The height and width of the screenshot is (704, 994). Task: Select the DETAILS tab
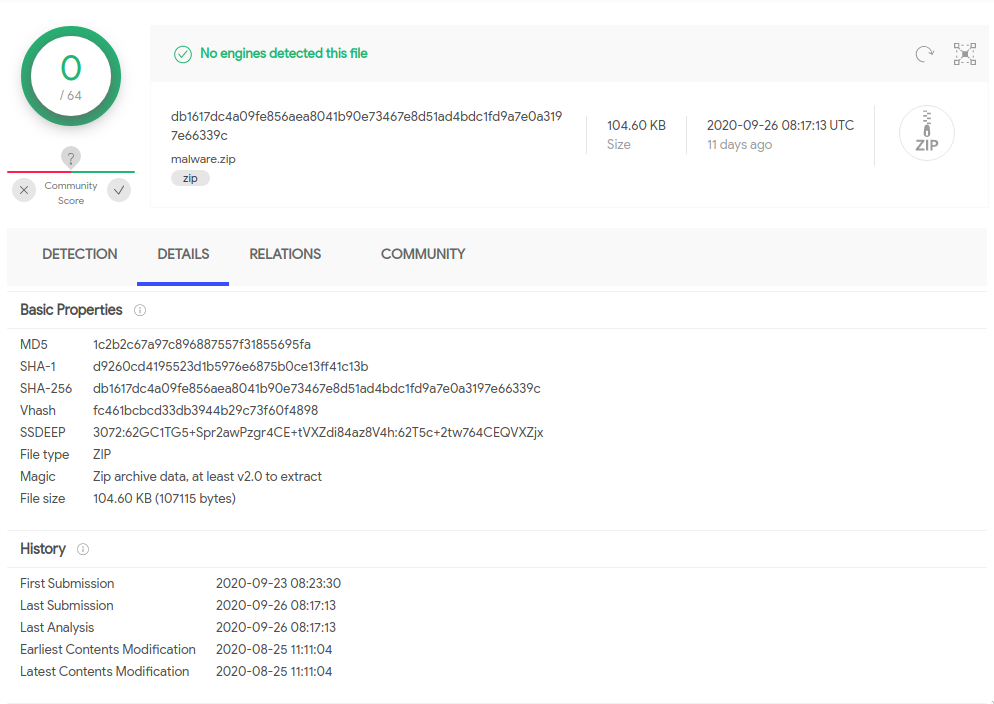tap(183, 254)
